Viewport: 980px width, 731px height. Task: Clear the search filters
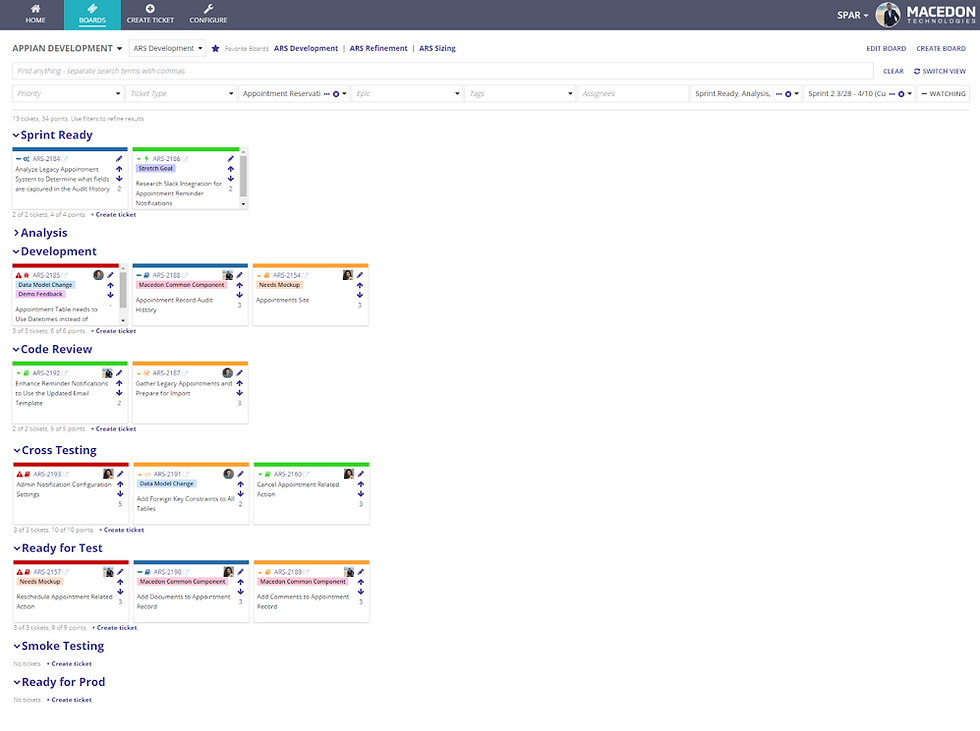[893, 71]
